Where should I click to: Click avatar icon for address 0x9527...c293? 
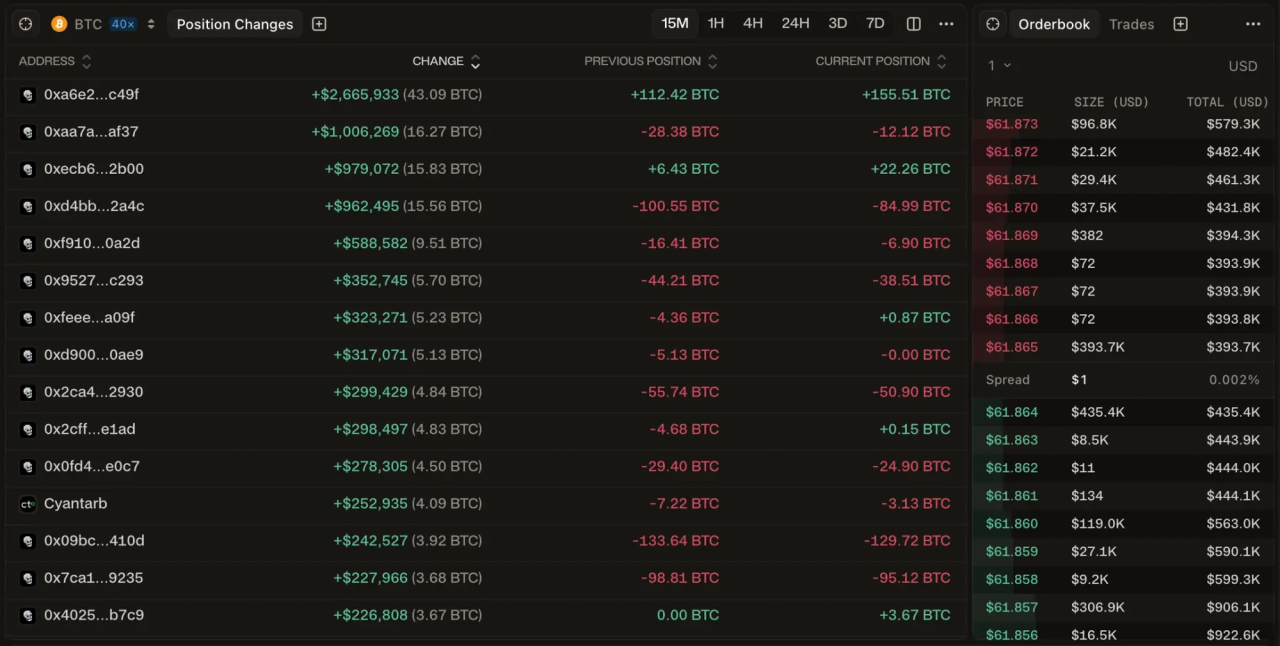pyautogui.click(x=28, y=281)
